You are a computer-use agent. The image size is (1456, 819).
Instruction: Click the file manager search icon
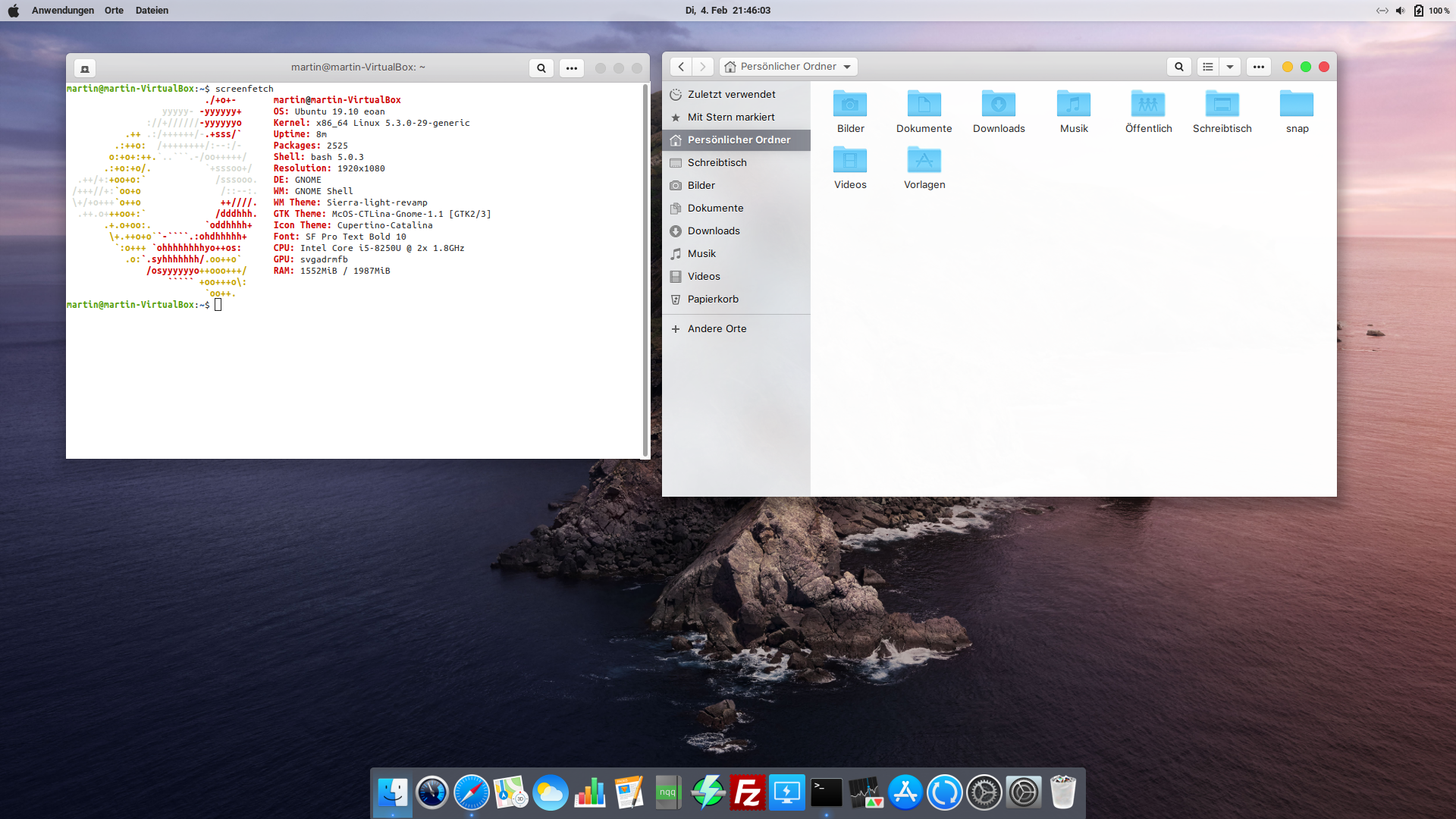1178,67
